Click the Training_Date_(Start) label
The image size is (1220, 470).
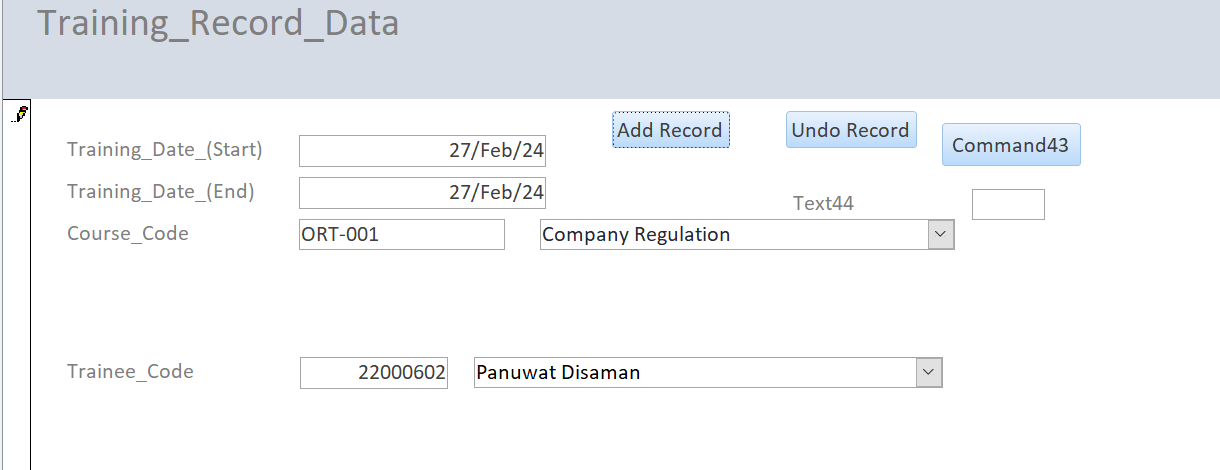(x=165, y=150)
